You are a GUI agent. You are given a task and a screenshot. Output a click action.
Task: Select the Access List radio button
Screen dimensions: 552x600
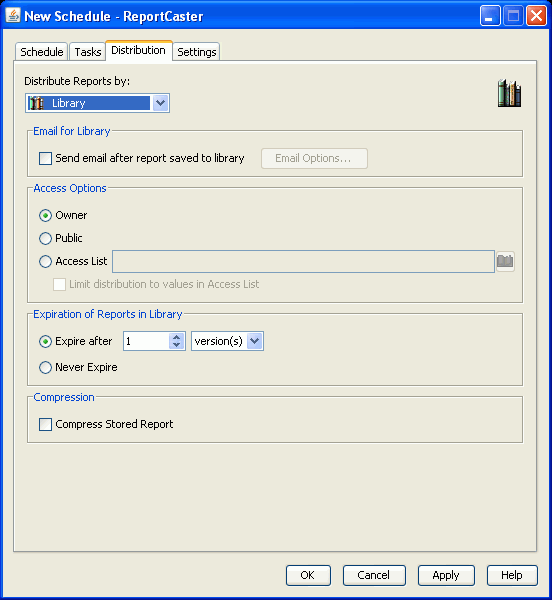click(46, 261)
